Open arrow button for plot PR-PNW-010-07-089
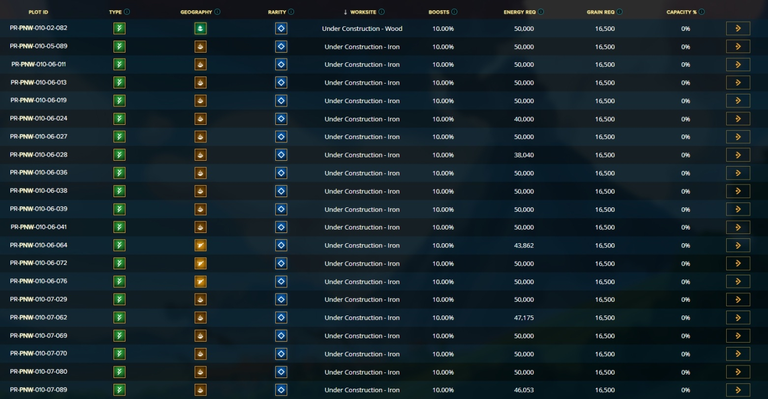 tap(738, 390)
